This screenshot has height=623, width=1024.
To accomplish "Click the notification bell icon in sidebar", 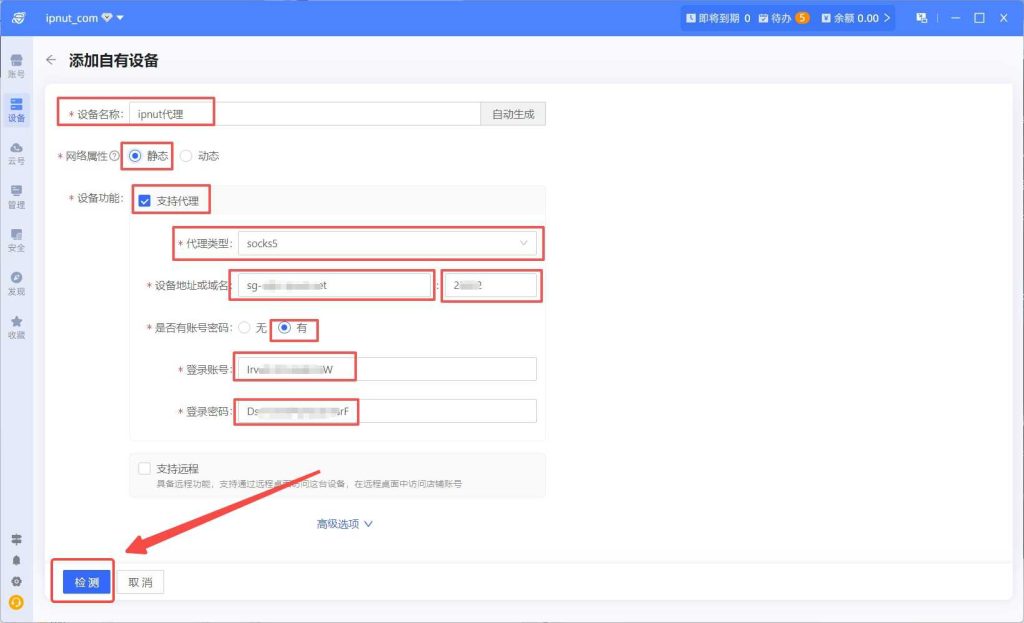I will point(16,560).
